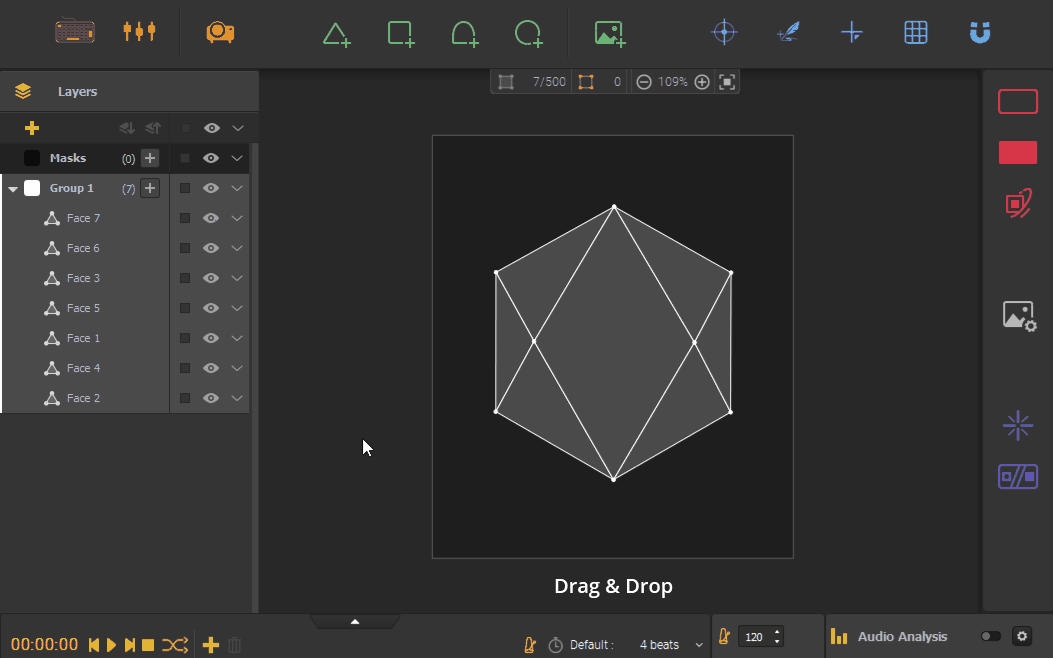Hide the Face 3 layer
Image resolution: width=1053 pixels, height=658 pixels.
210,278
